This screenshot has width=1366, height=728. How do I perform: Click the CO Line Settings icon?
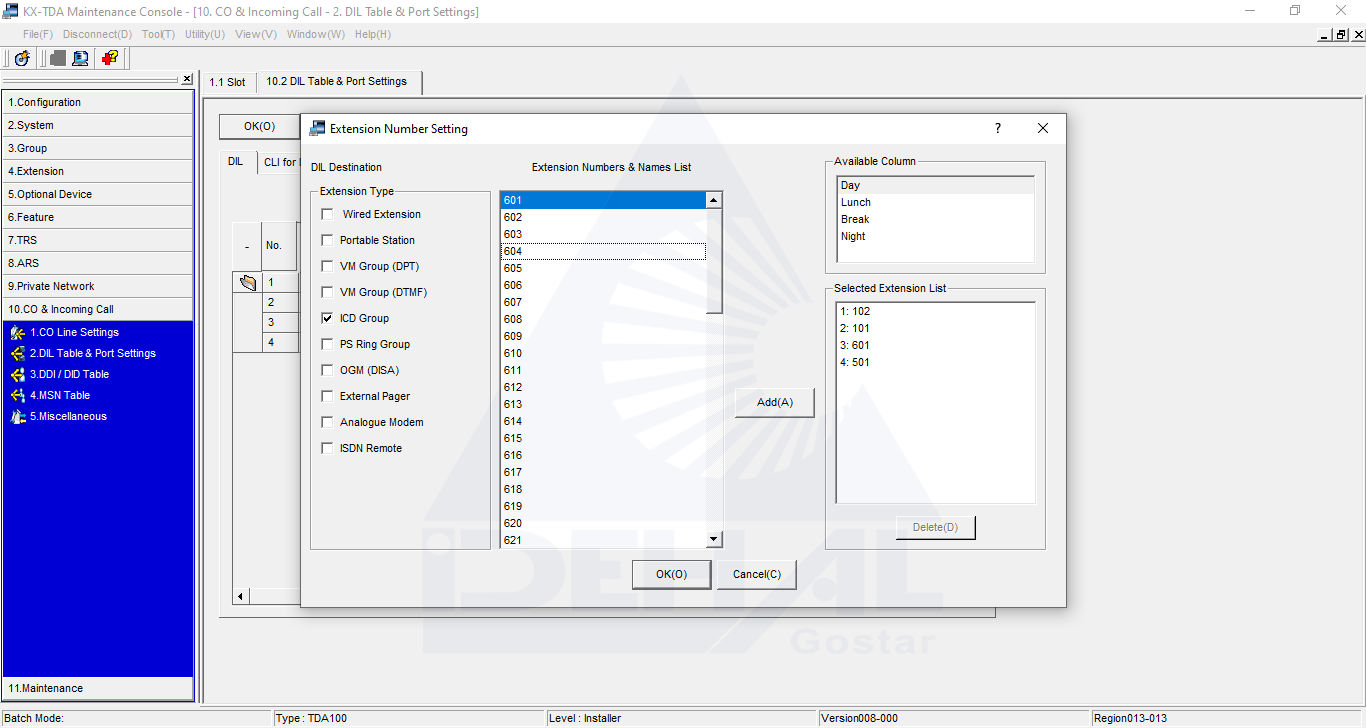tap(18, 332)
